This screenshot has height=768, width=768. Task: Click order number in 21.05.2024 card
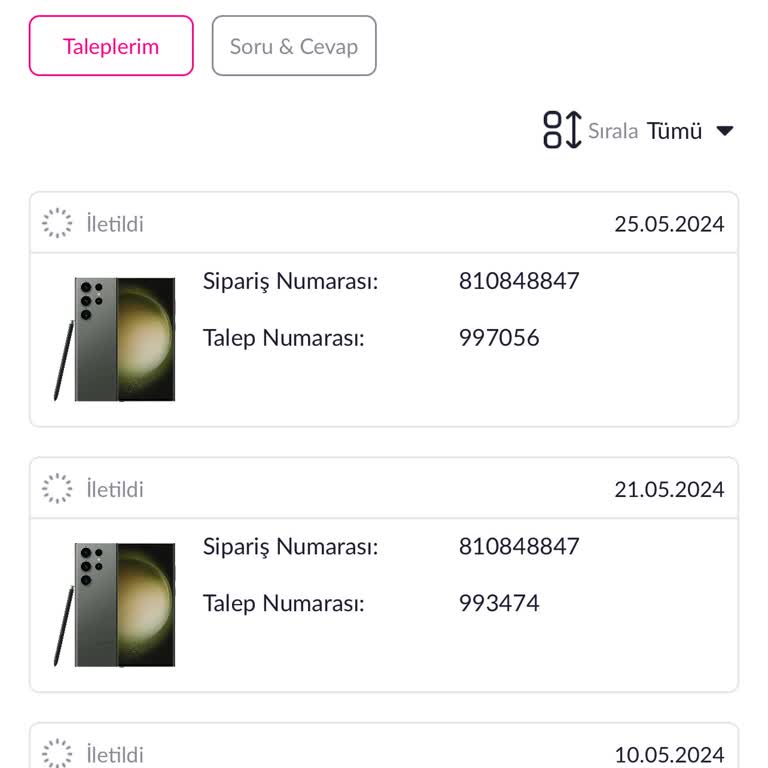(519, 547)
